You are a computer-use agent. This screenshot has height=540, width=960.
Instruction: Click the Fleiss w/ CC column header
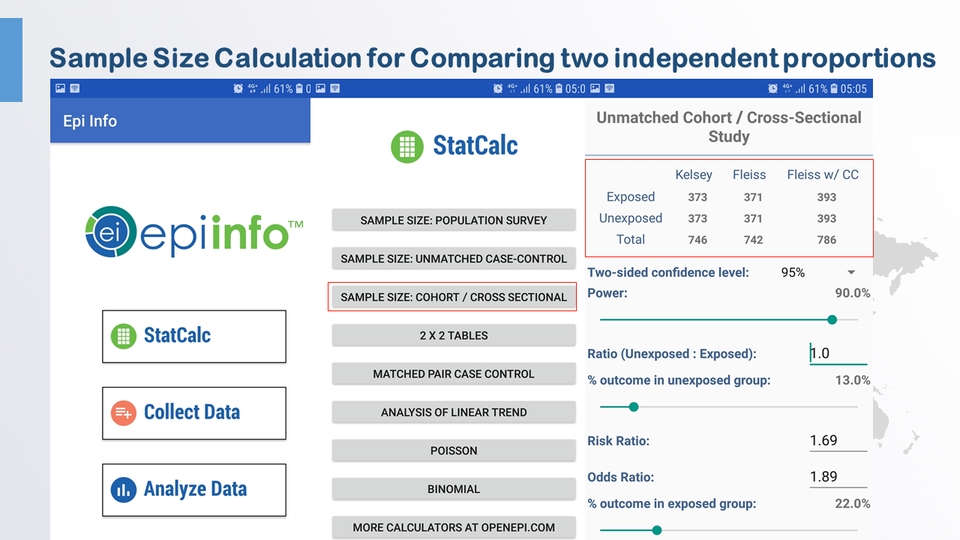823,175
